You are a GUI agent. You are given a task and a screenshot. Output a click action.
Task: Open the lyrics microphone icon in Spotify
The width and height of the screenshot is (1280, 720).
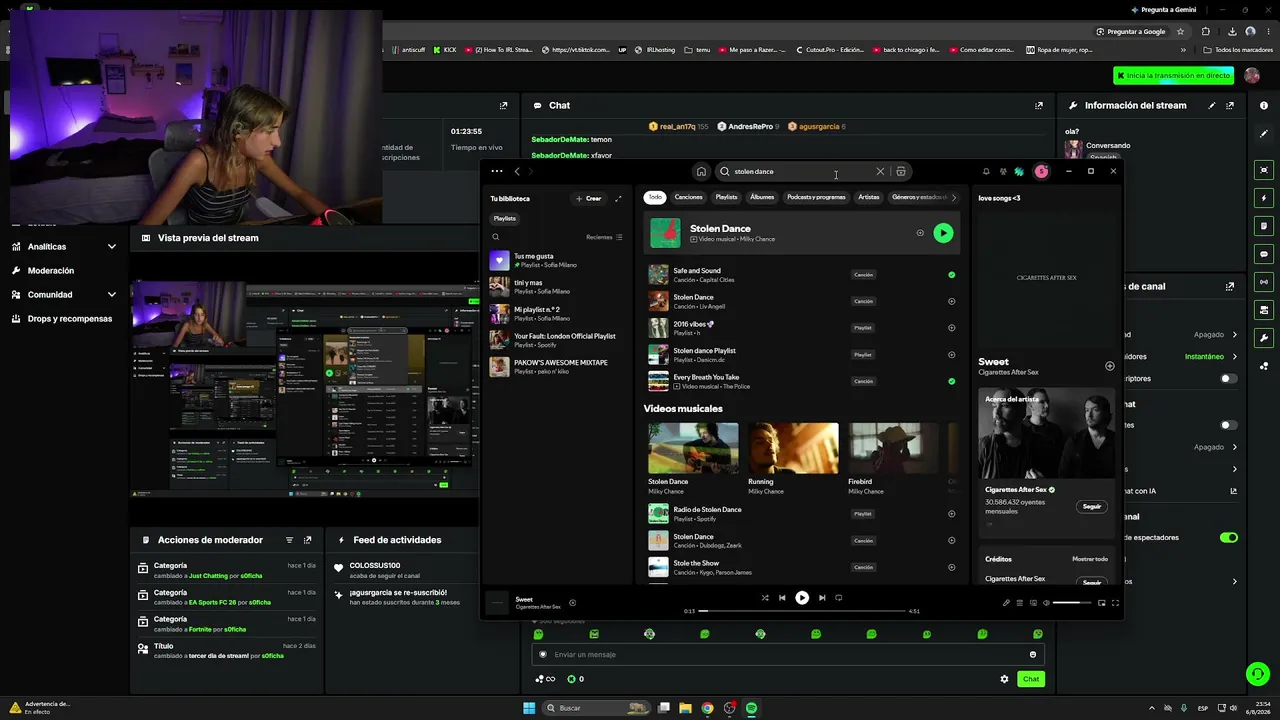point(1006,603)
